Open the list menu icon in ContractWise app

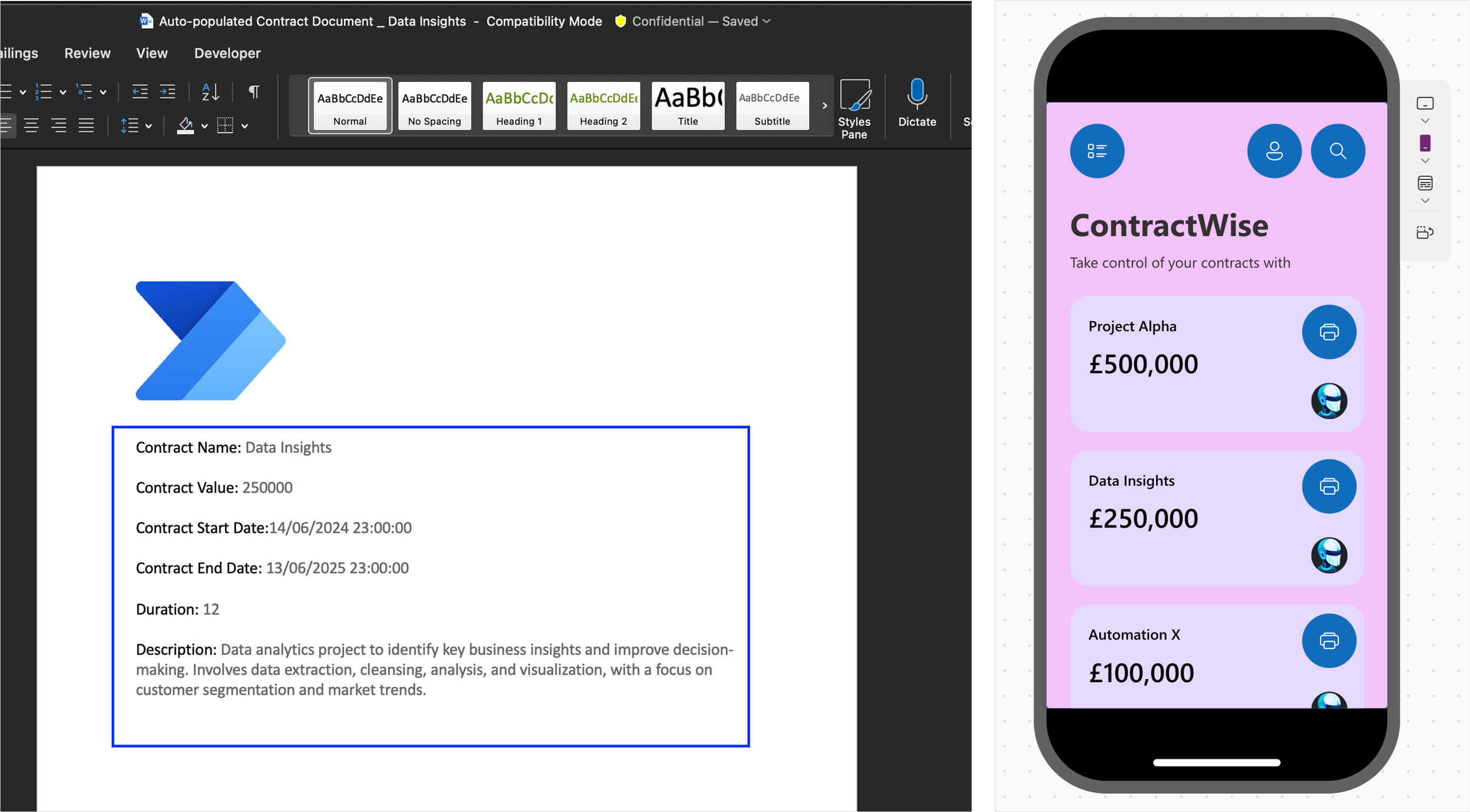tap(1097, 151)
